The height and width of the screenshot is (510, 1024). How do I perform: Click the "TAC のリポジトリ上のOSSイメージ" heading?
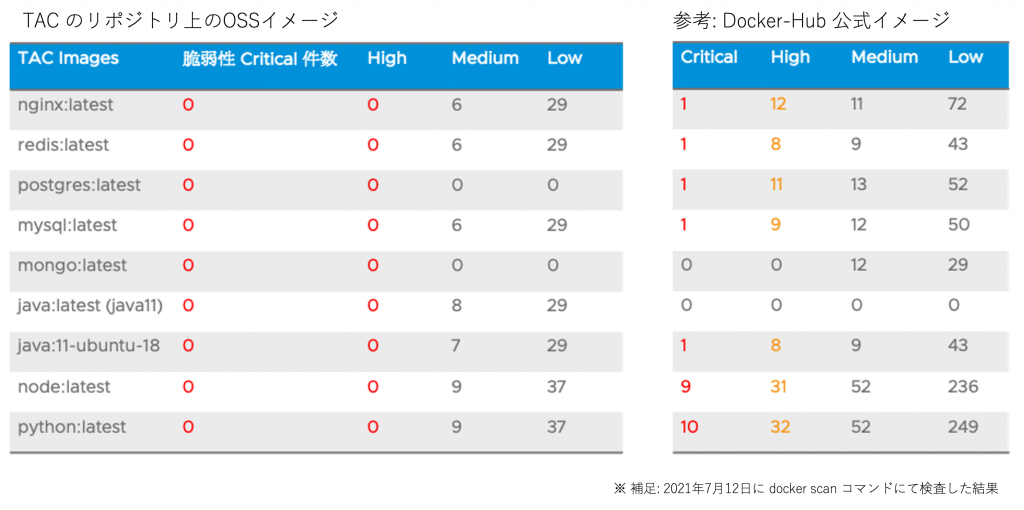181,20
